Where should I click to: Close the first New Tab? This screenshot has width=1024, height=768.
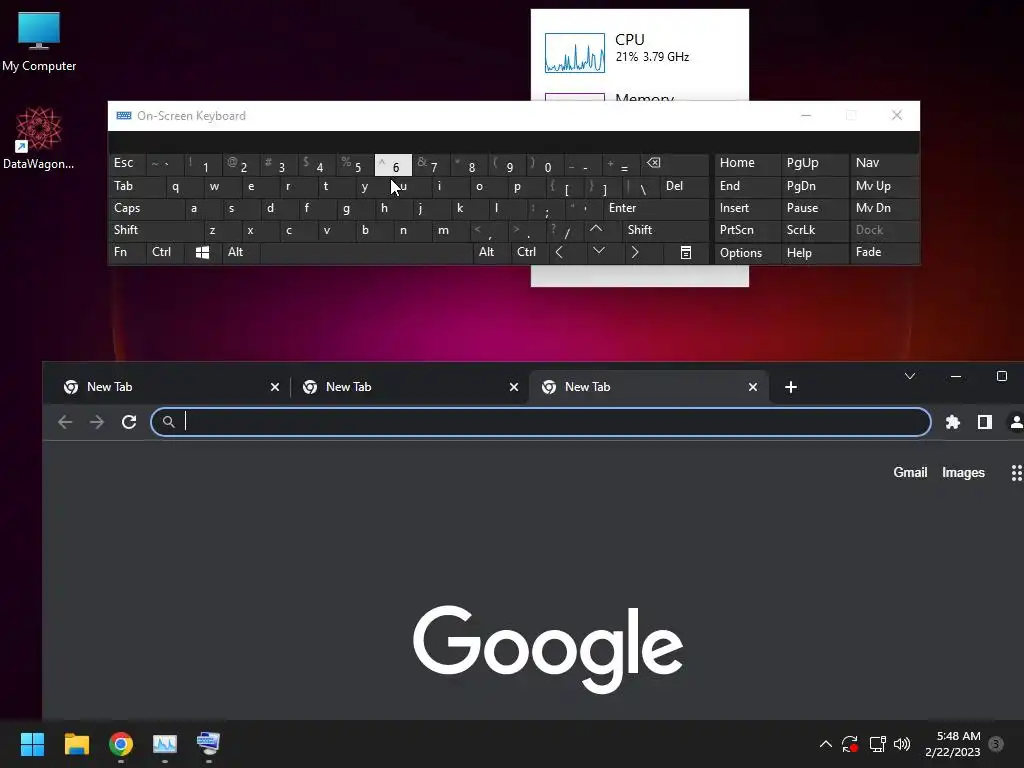click(275, 387)
